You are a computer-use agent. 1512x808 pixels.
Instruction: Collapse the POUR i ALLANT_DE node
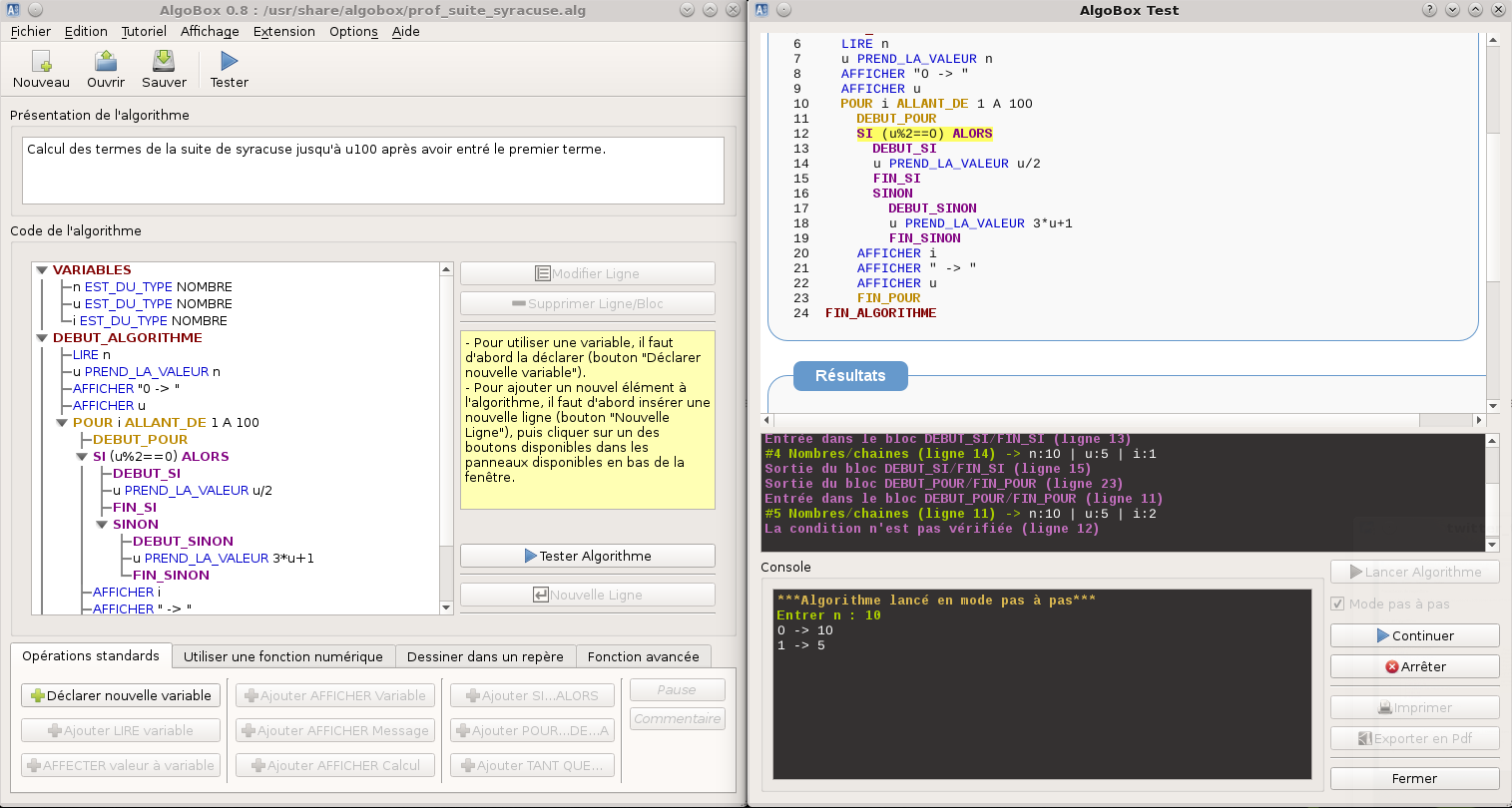coord(62,422)
